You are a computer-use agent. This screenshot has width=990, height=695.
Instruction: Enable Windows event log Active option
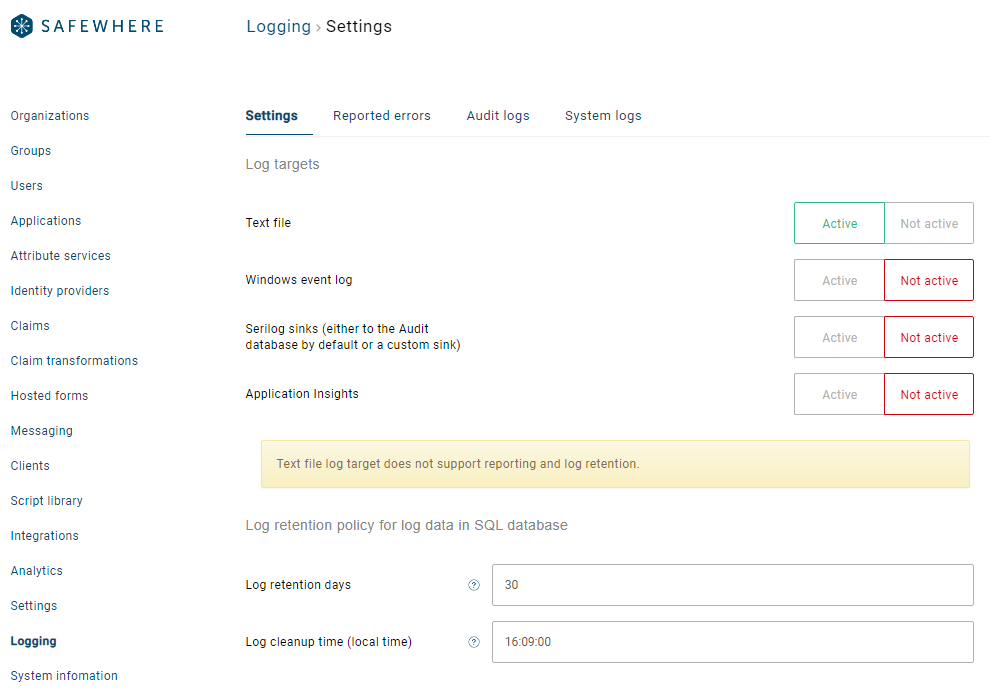(839, 281)
